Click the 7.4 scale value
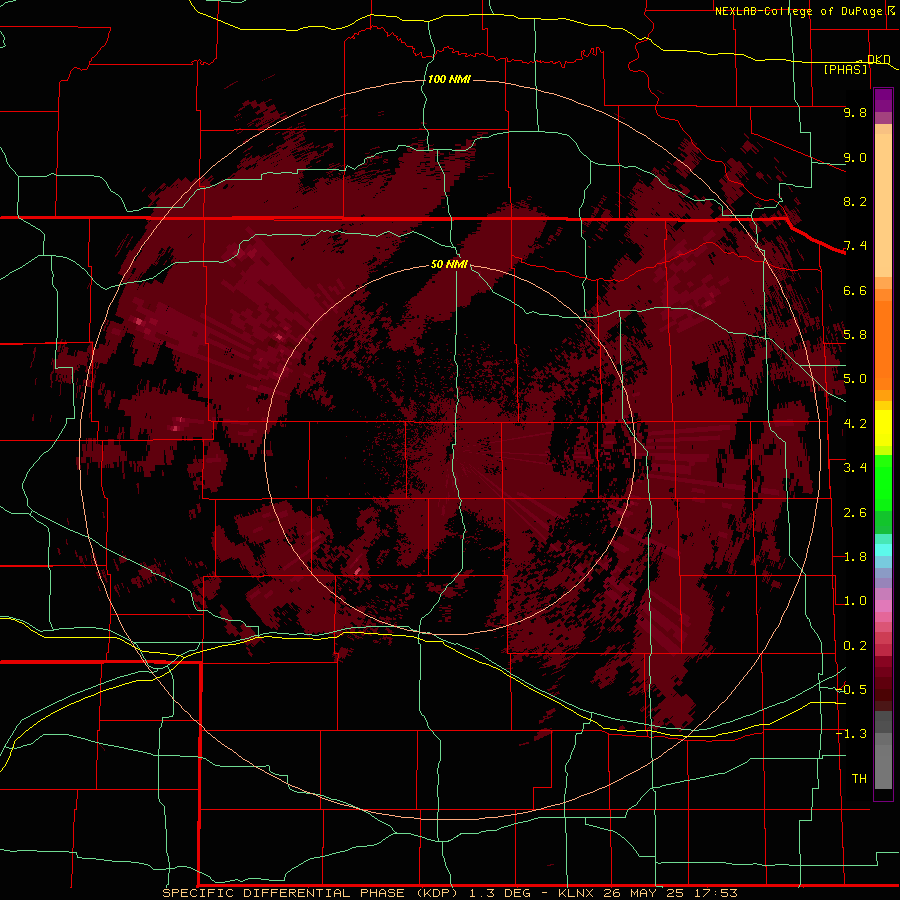Screen dimensions: 900x900 coord(855,246)
